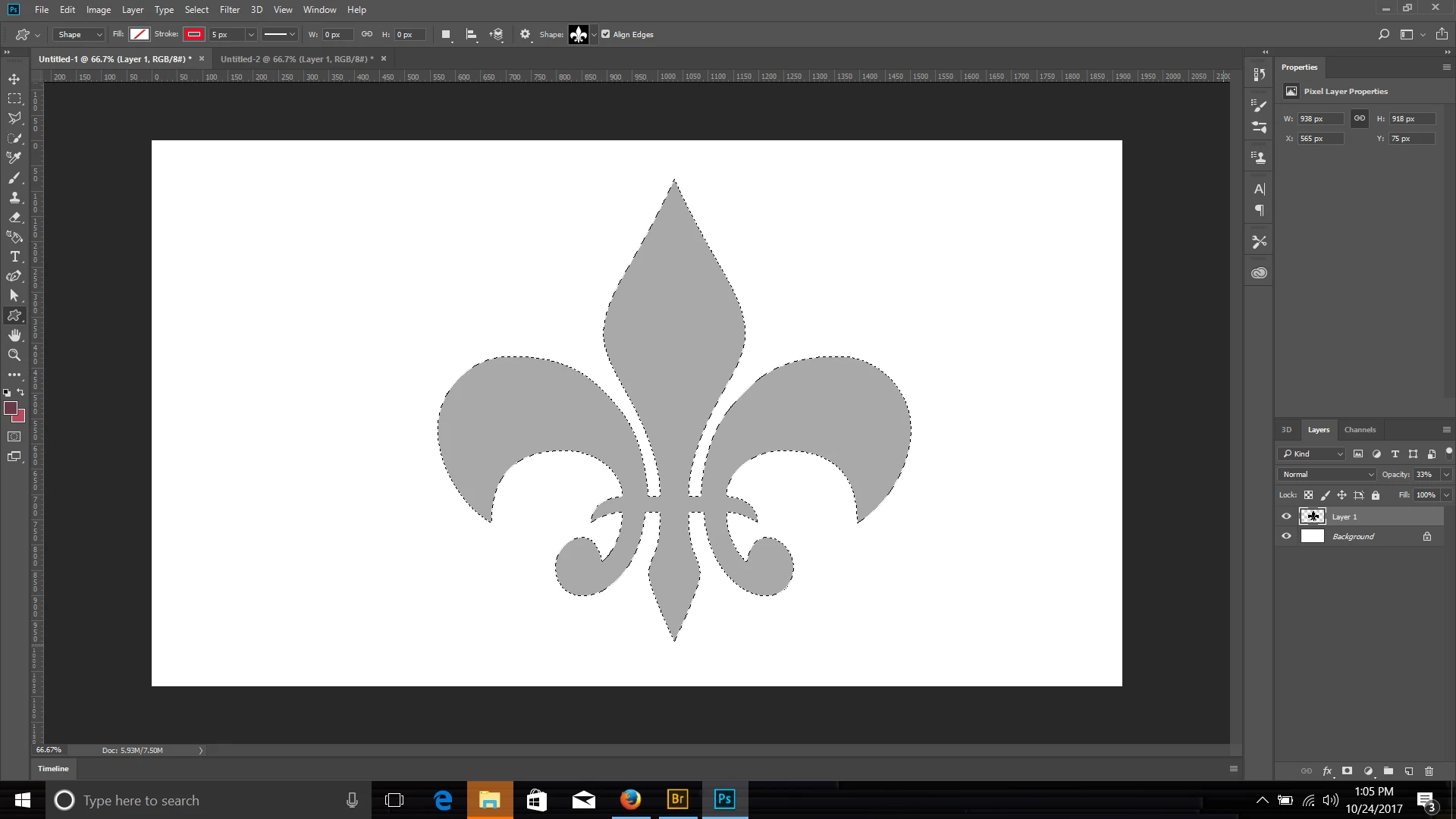Open the Normal blend mode dropdown
The height and width of the screenshot is (819, 1456).
(x=1328, y=475)
